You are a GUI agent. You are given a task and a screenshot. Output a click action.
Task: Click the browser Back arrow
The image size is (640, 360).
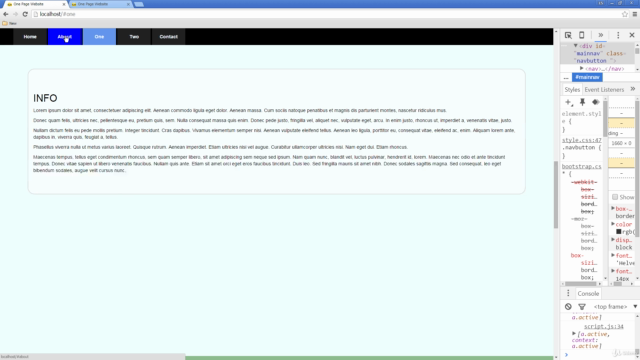6,14
